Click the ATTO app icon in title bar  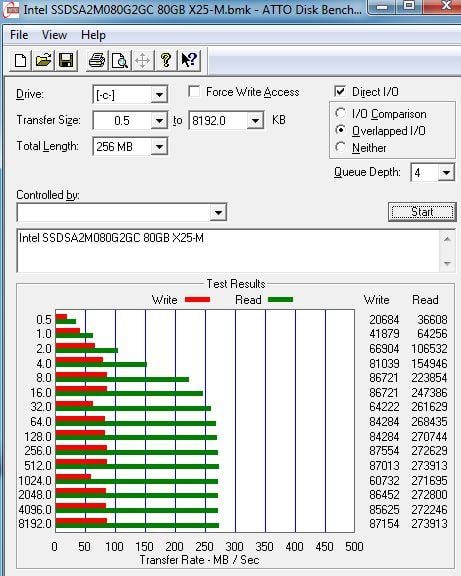[x=10, y=10]
